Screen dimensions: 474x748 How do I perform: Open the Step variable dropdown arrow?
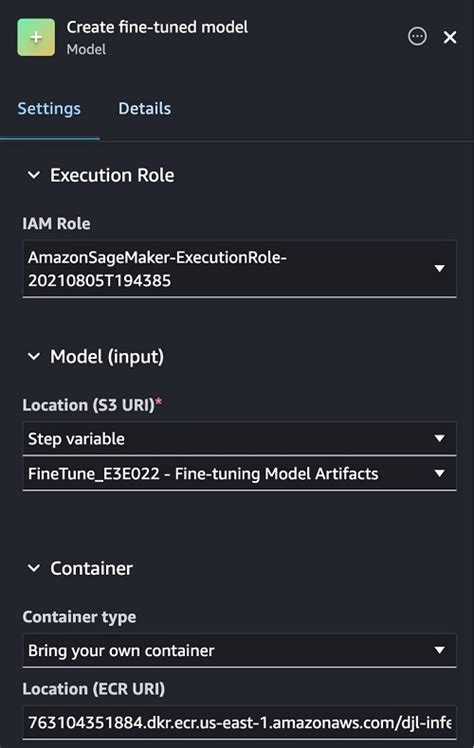click(439, 438)
